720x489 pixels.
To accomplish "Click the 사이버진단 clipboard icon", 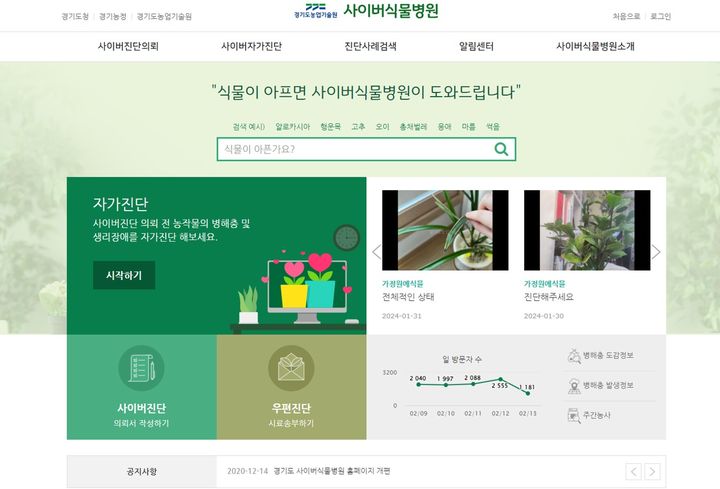I will [141, 367].
